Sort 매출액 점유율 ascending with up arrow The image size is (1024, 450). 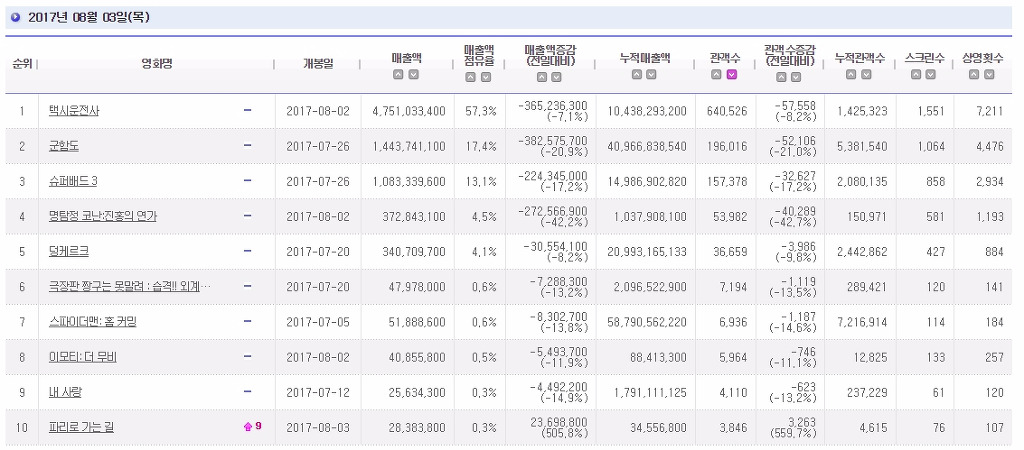click(x=470, y=77)
